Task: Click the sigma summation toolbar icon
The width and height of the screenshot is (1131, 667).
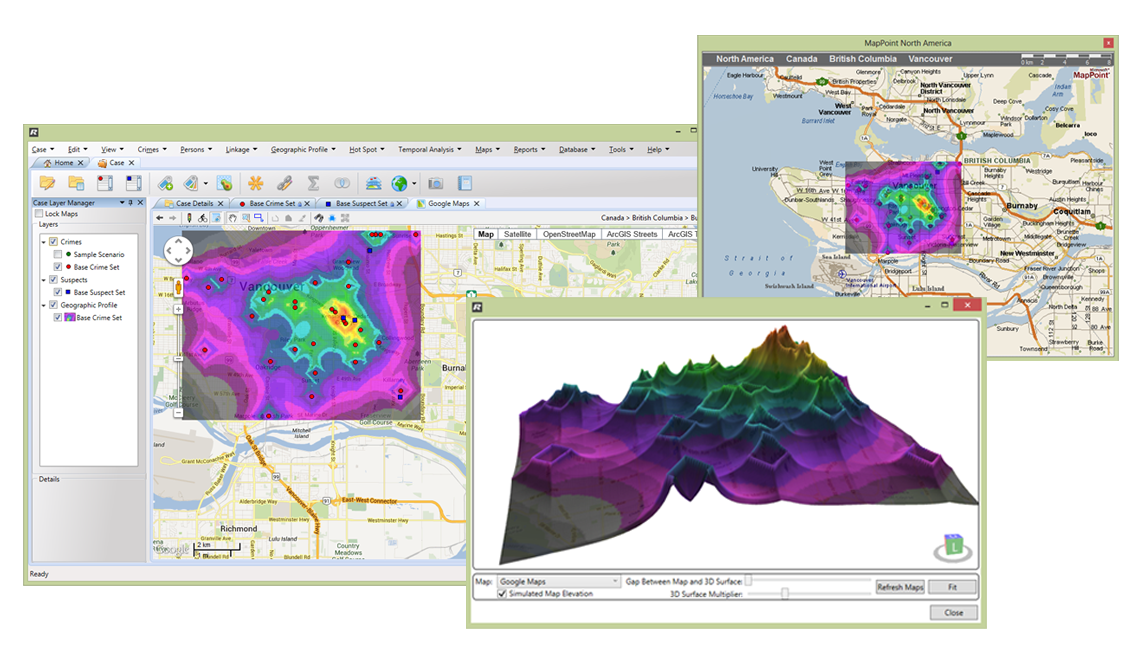Action: pos(313,183)
